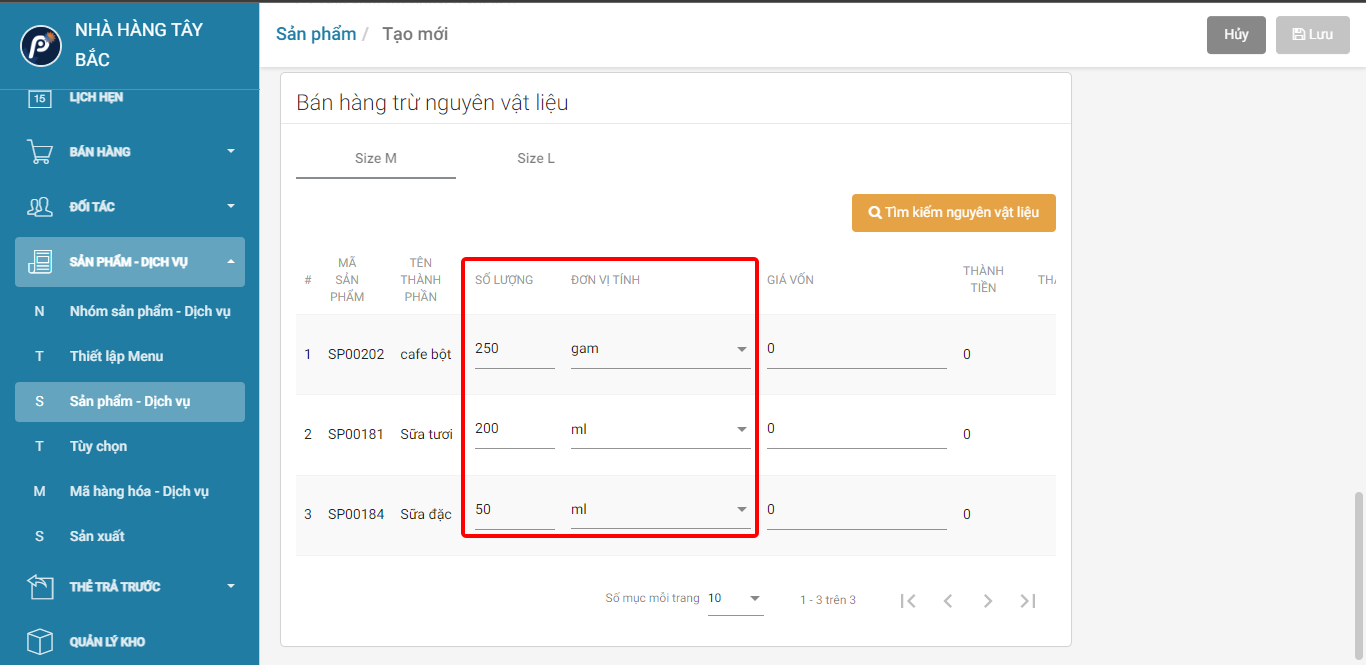The image size is (1366, 665).
Task: Open Thiết lập Menu sidebar item
Action: (x=116, y=356)
